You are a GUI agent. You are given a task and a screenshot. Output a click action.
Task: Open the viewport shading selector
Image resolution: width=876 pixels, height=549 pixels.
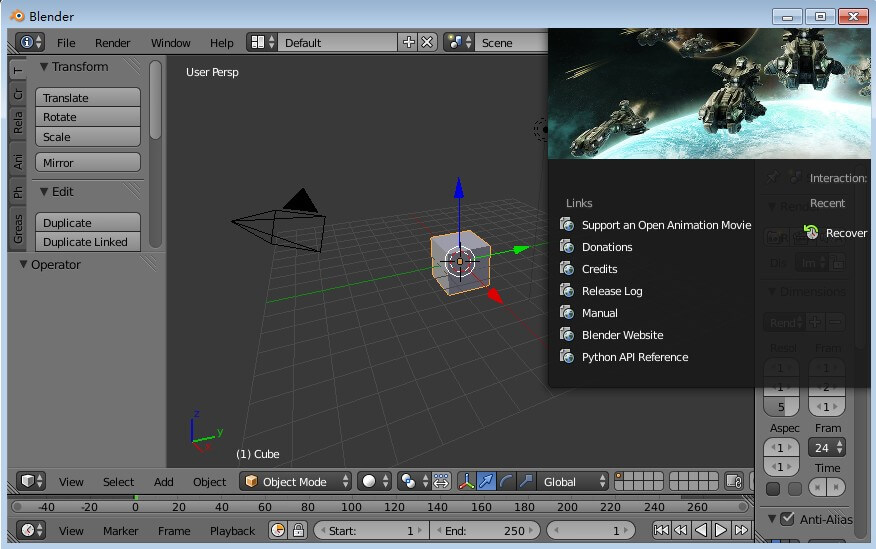[374, 481]
